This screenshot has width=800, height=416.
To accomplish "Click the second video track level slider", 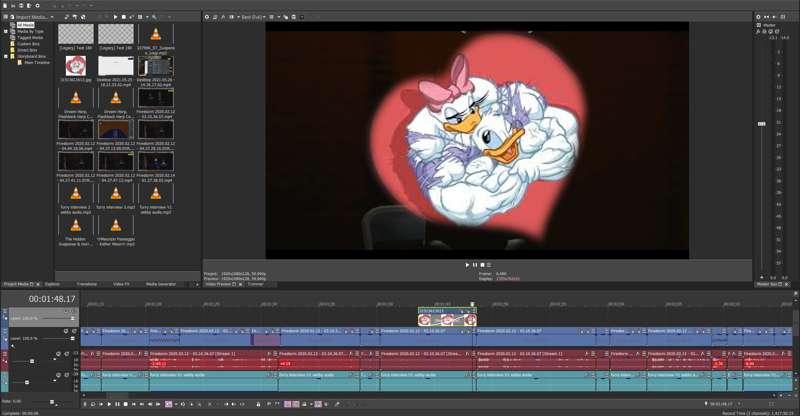I will coord(72,338).
